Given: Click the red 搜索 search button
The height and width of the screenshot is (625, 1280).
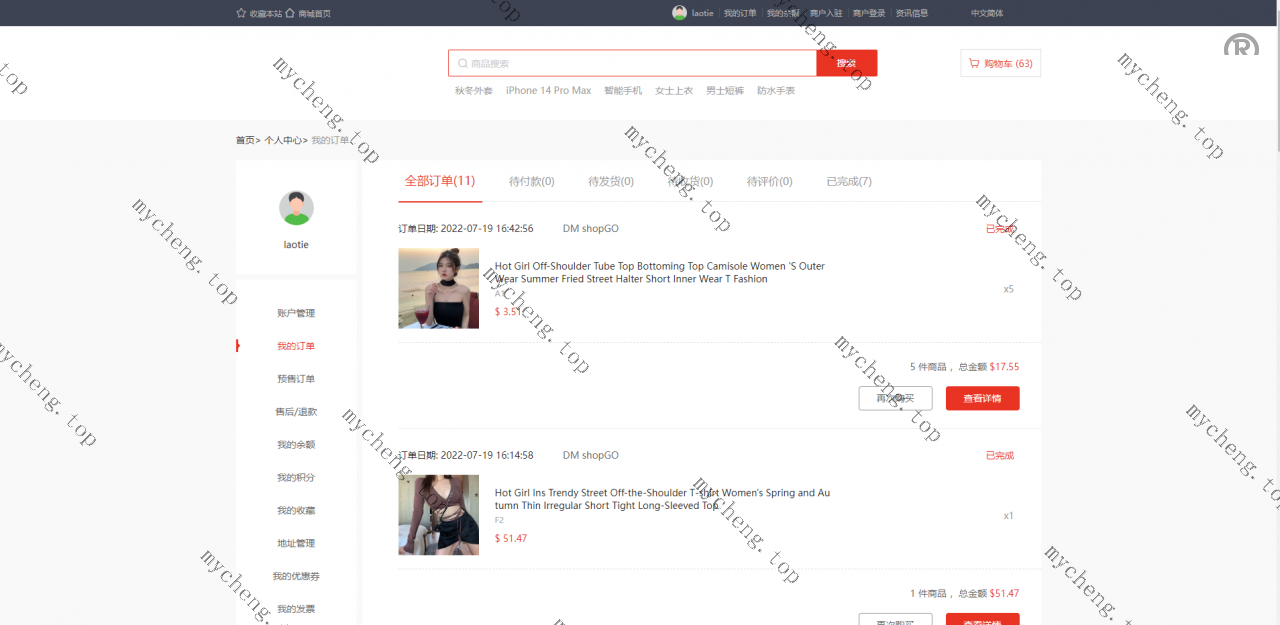Looking at the screenshot, I should [846, 63].
